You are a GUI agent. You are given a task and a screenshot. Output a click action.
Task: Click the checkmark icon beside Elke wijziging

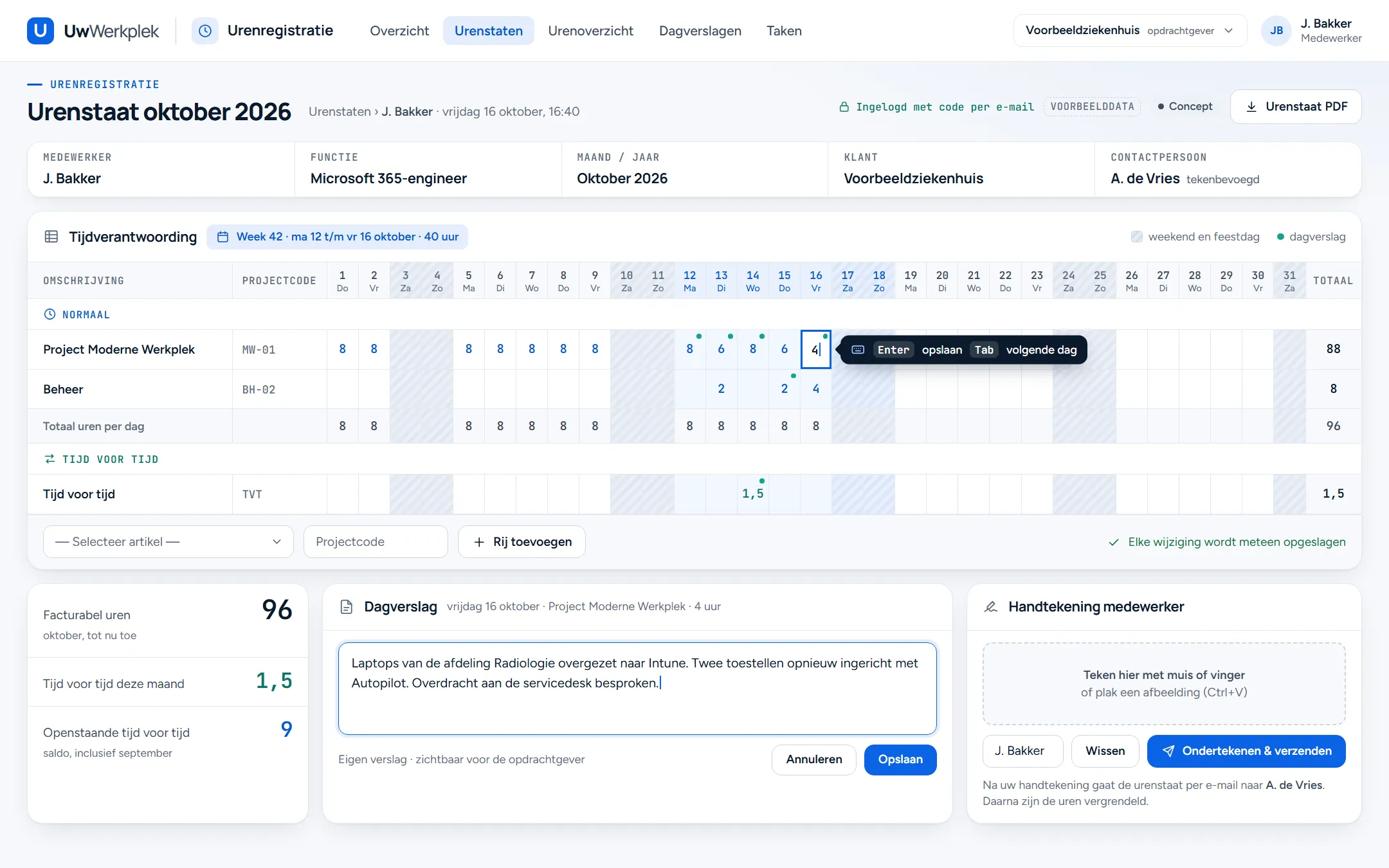click(x=1114, y=542)
